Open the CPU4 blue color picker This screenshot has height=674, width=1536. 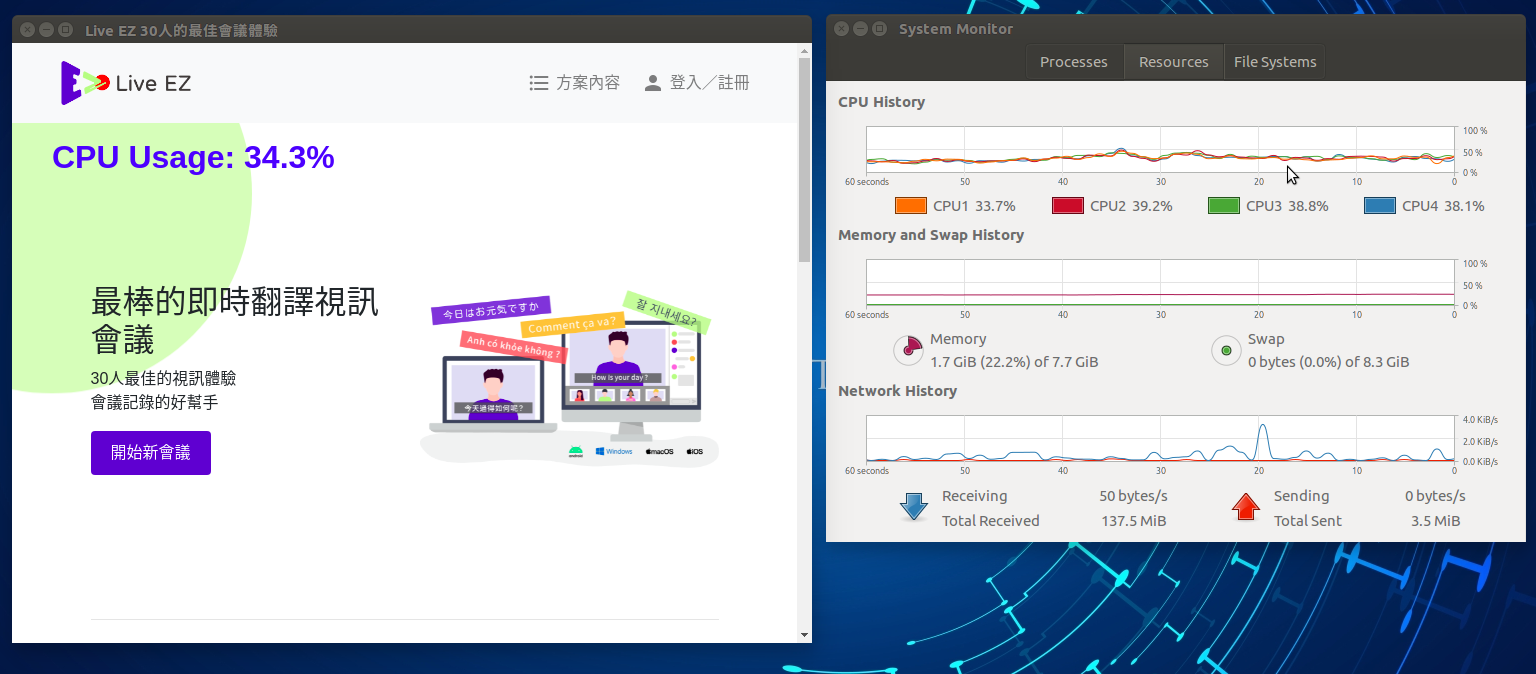pos(1380,206)
